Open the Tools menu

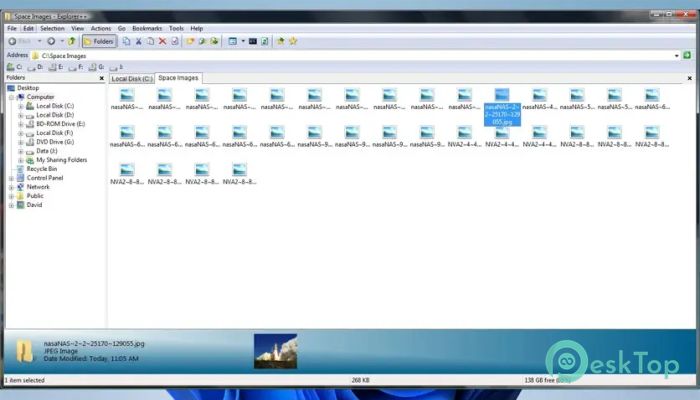[x=176, y=28]
